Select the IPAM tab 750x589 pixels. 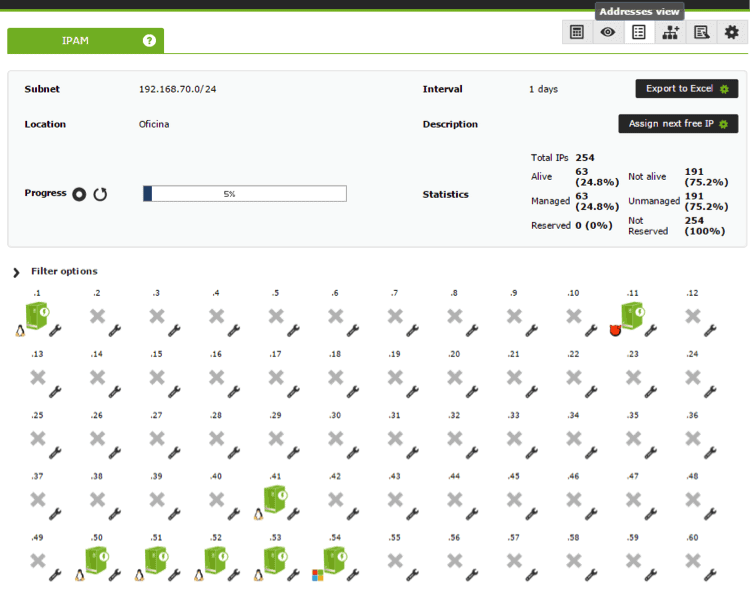pyautogui.click(x=85, y=41)
